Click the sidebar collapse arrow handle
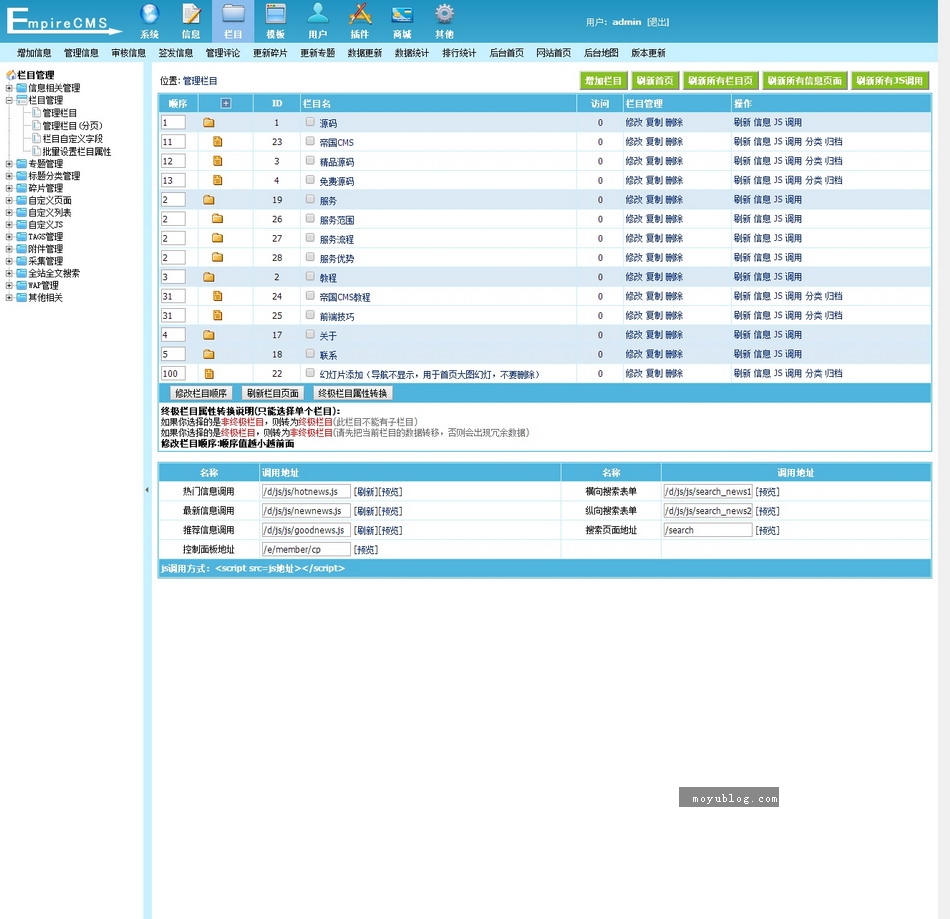Image resolution: width=950 pixels, height=919 pixels. [x=147, y=489]
